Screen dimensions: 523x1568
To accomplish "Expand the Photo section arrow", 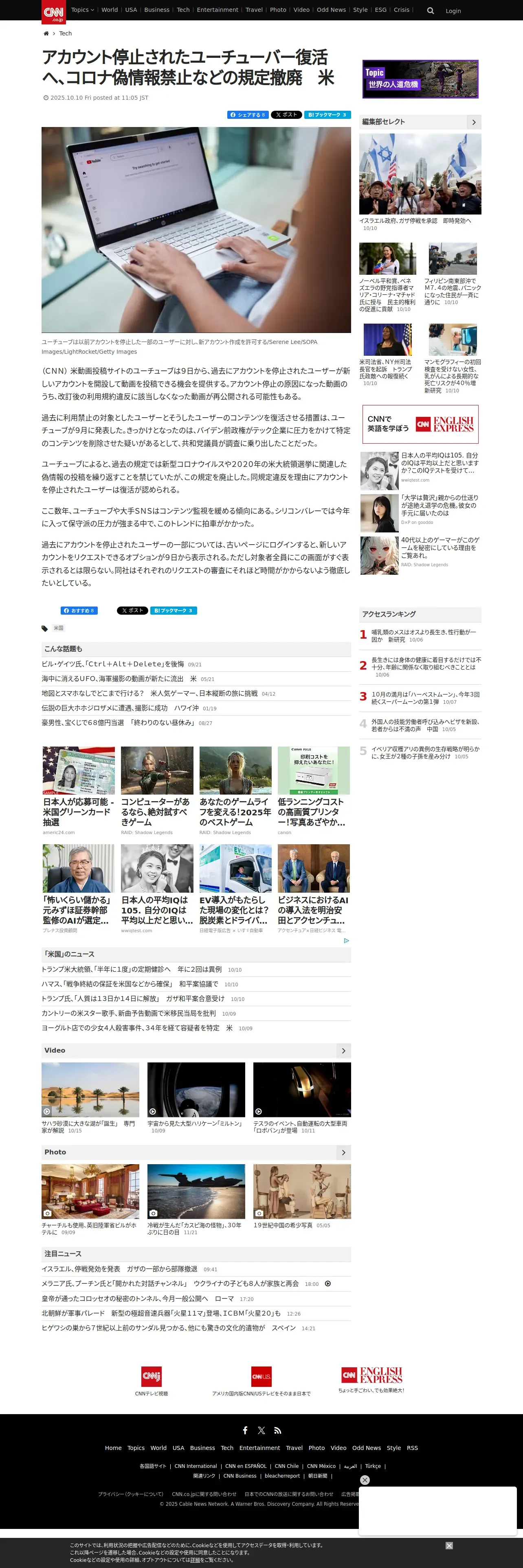I will pyautogui.click(x=343, y=1152).
